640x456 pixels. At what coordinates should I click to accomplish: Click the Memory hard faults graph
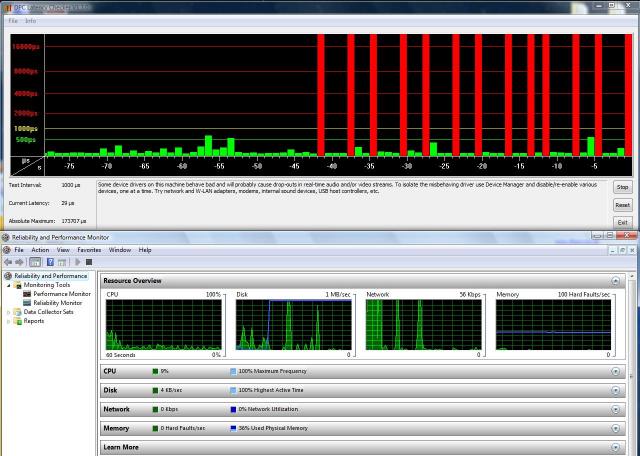553,325
